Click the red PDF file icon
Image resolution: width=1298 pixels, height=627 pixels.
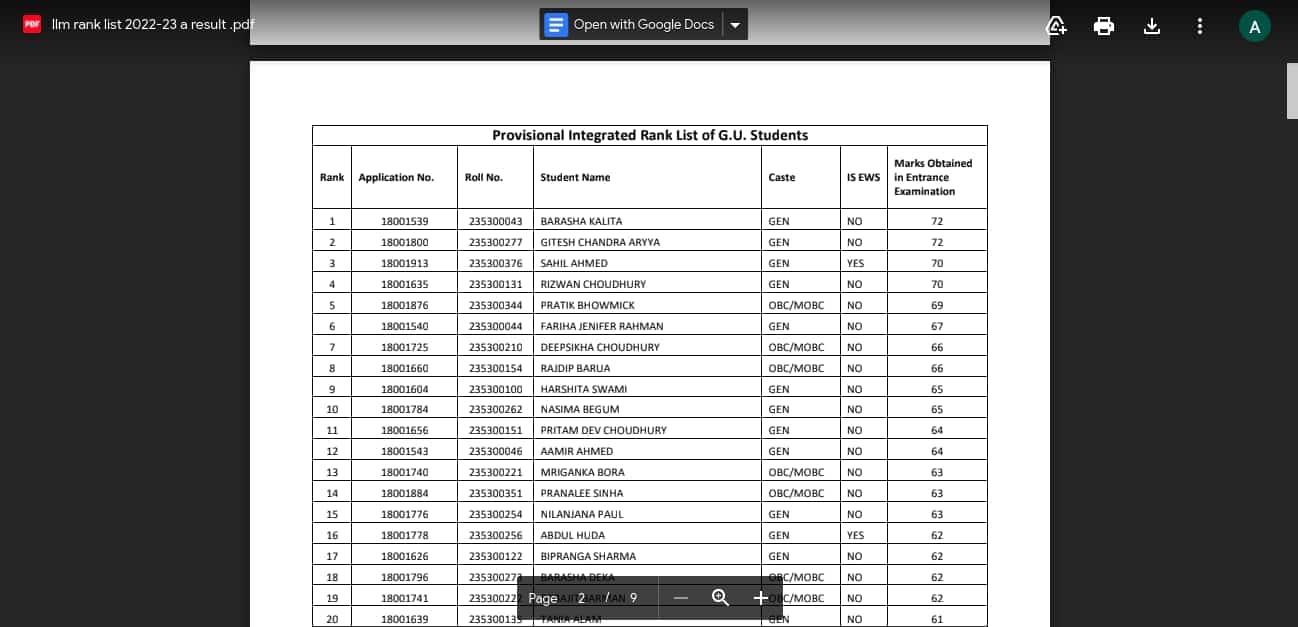click(x=32, y=24)
